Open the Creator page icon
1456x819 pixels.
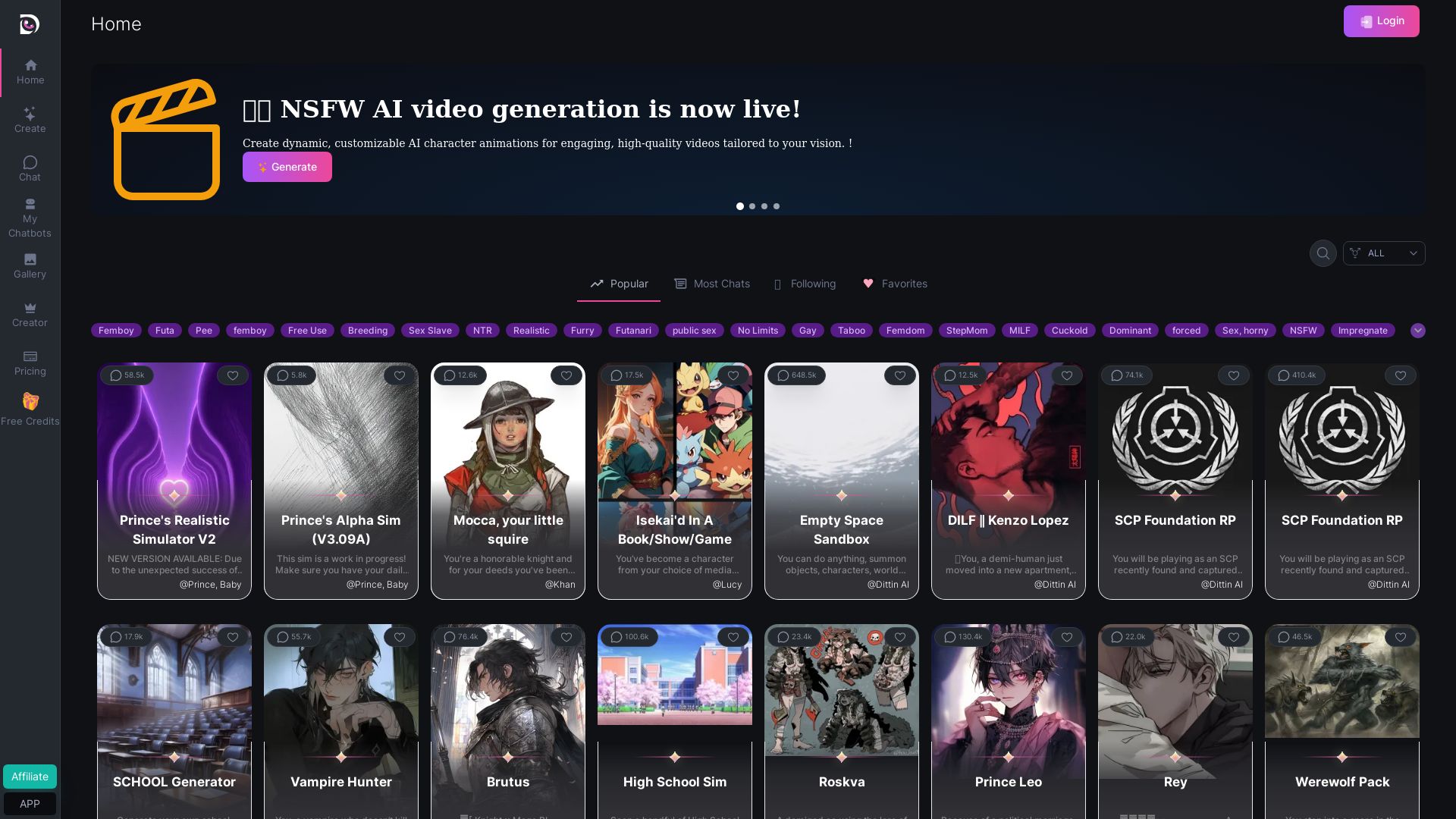point(30,309)
